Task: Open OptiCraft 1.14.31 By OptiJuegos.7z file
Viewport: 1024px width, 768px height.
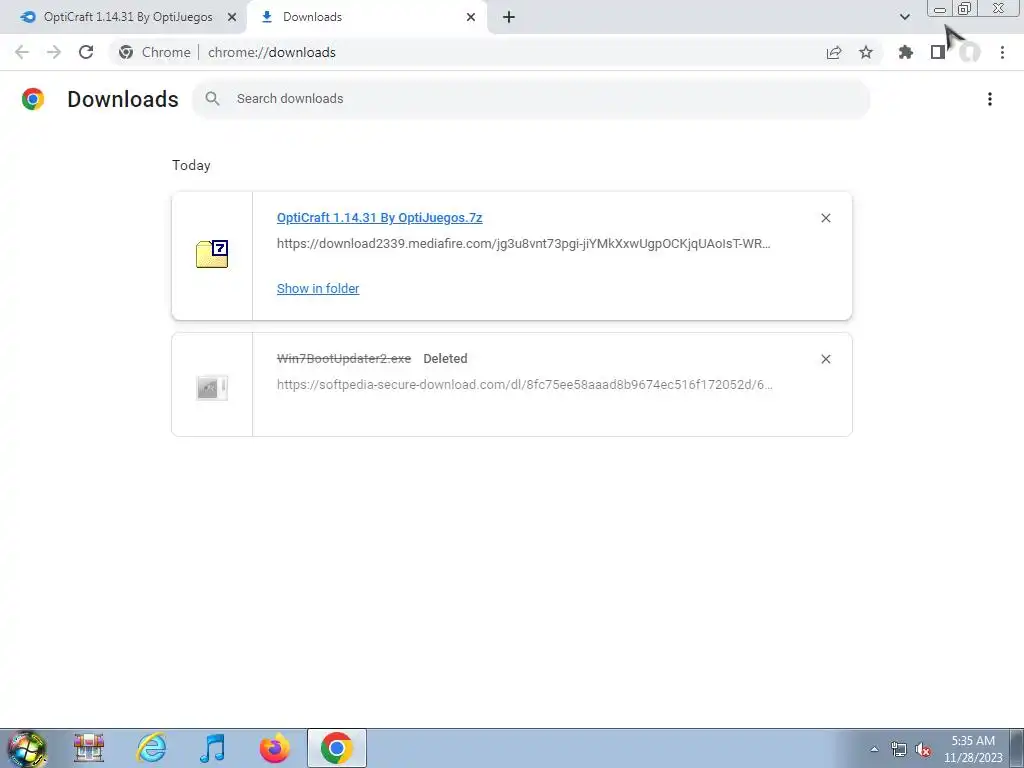Action: [x=379, y=218]
